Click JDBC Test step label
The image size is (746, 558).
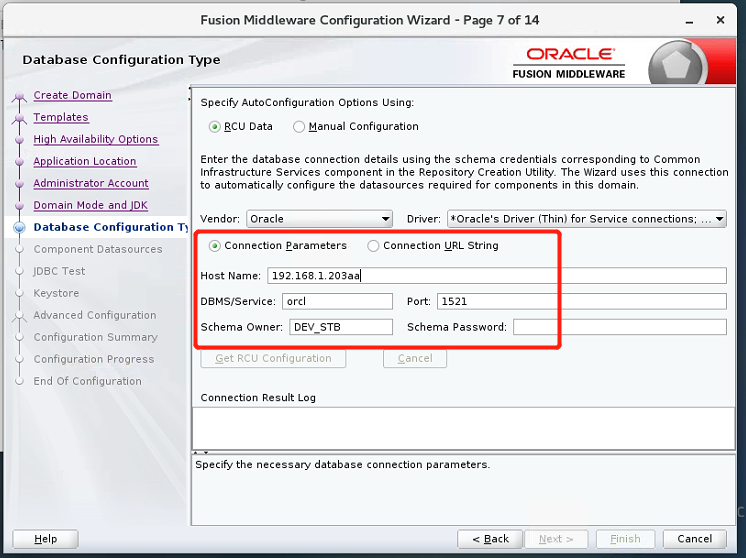tap(59, 271)
